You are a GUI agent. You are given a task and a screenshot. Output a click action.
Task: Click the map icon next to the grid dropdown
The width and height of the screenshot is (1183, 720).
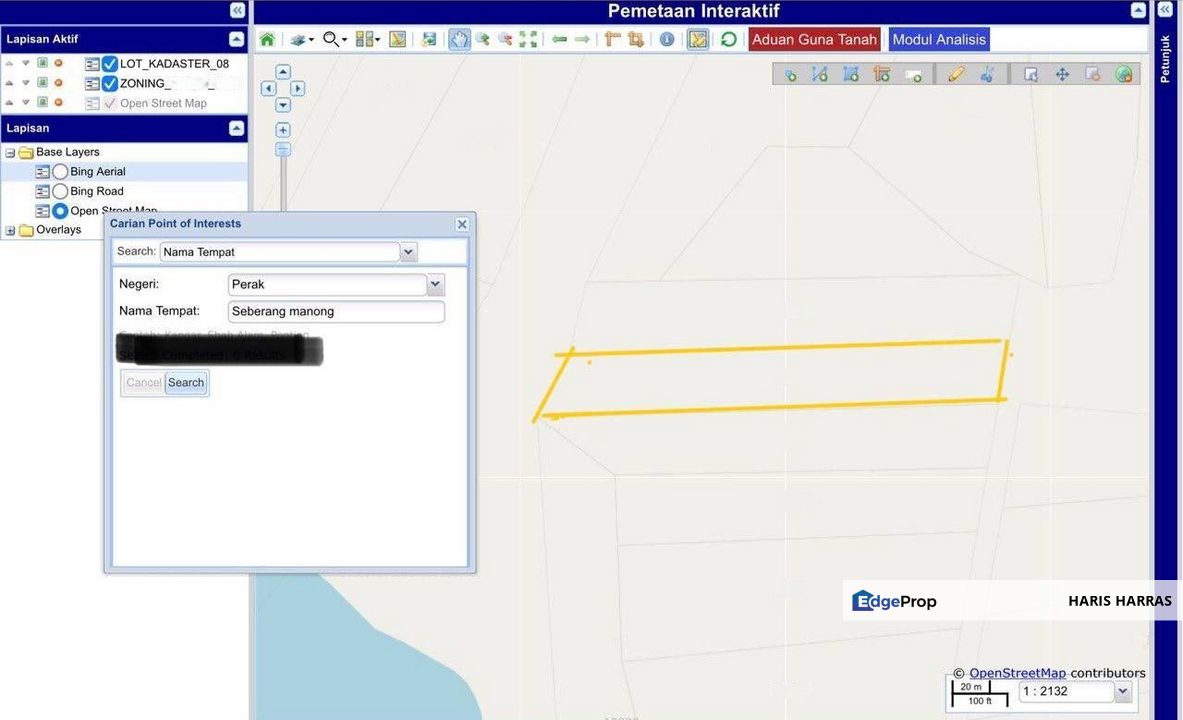coord(398,39)
